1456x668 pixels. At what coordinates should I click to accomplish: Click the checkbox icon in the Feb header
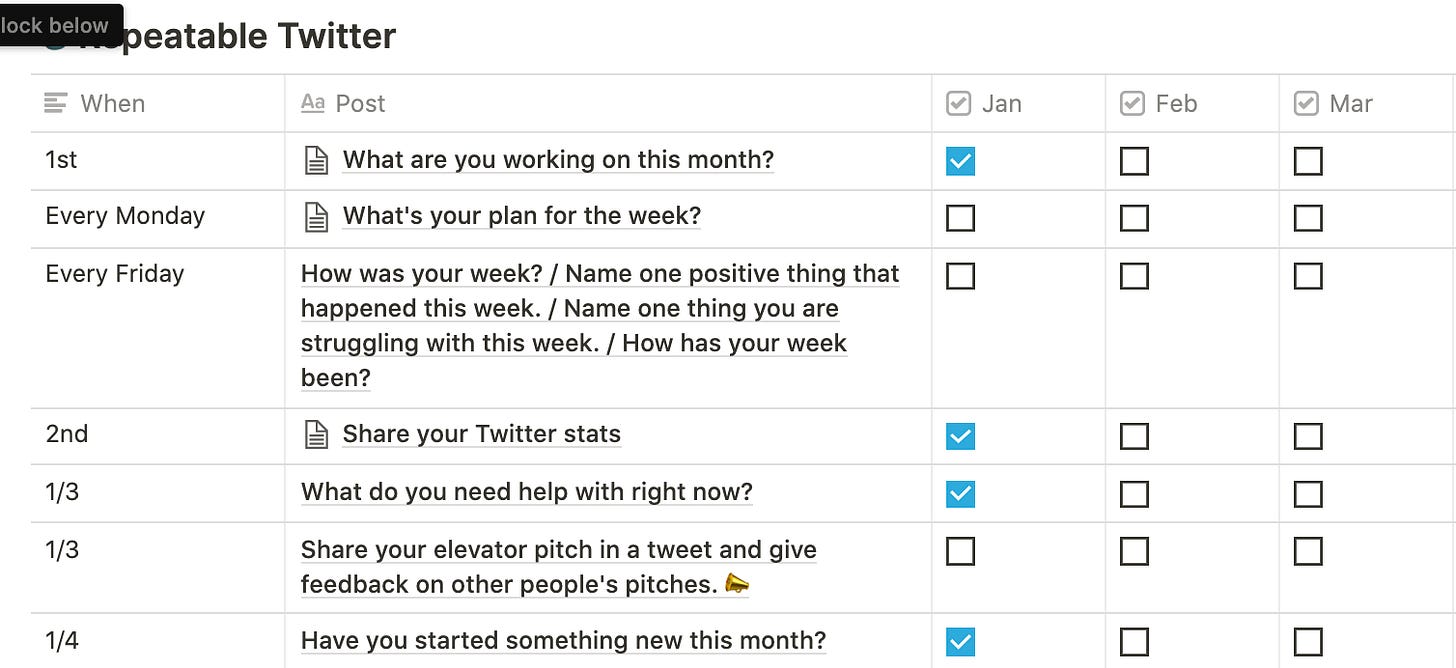1132,103
